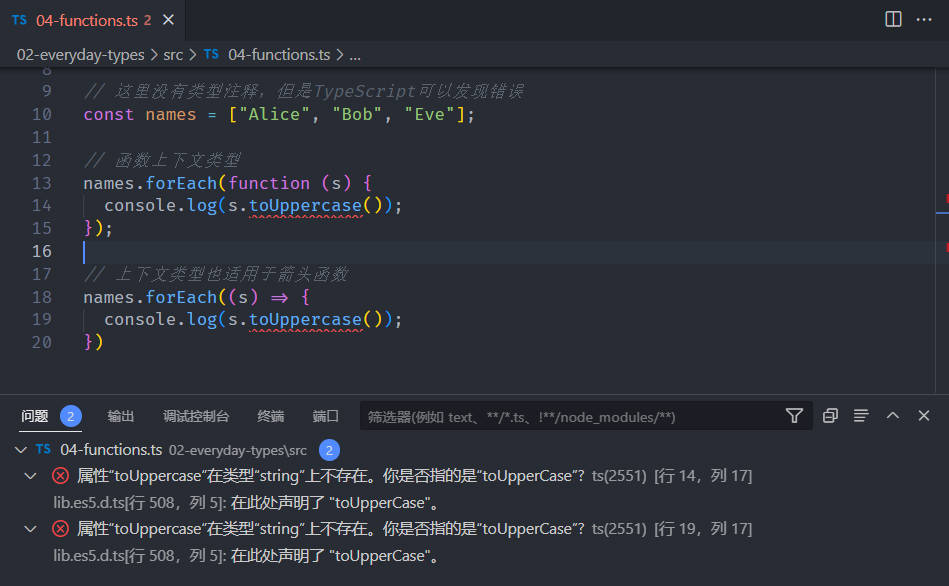The width and height of the screenshot is (949, 586).
Task: Collapse the 04-functions.ts problems group
Action: point(21,450)
